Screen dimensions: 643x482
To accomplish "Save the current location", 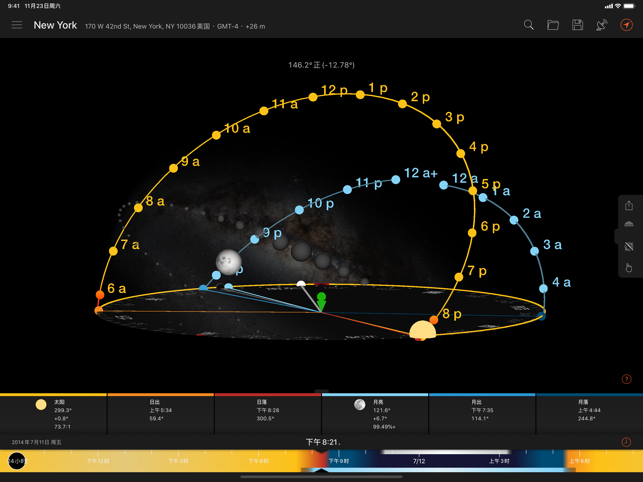I will [577, 25].
